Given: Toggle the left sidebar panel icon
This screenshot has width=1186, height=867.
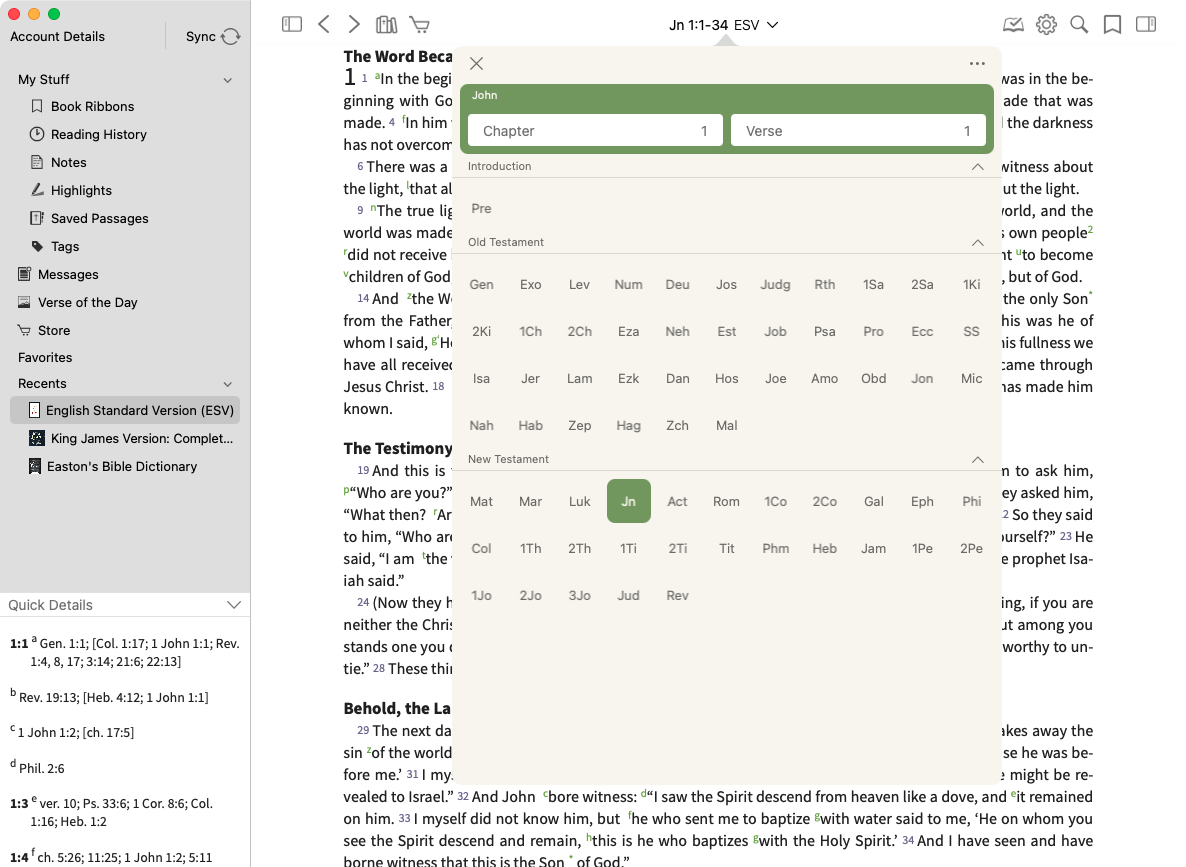Looking at the screenshot, I should [x=292, y=24].
